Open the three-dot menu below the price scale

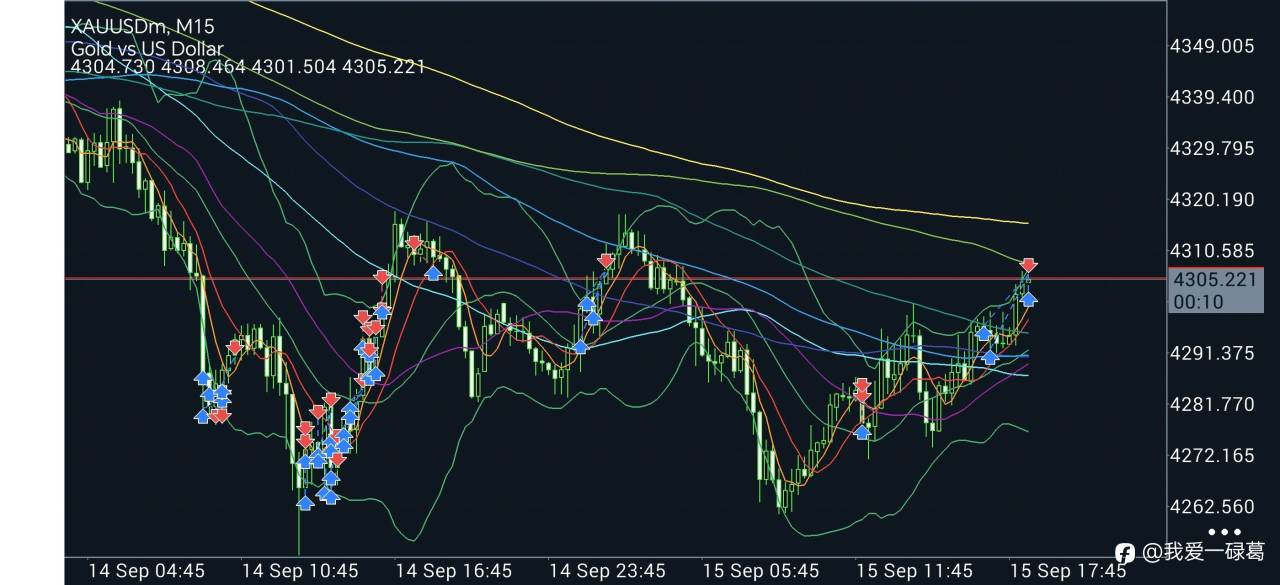tap(1224, 532)
